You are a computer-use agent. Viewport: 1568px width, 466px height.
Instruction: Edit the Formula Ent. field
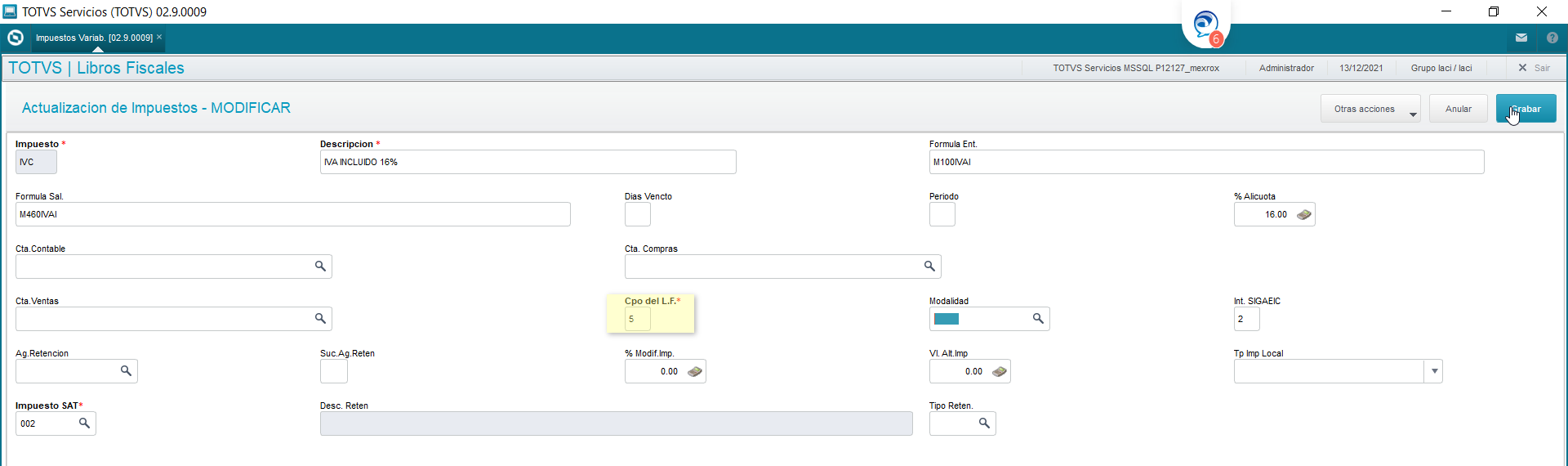(1206, 162)
